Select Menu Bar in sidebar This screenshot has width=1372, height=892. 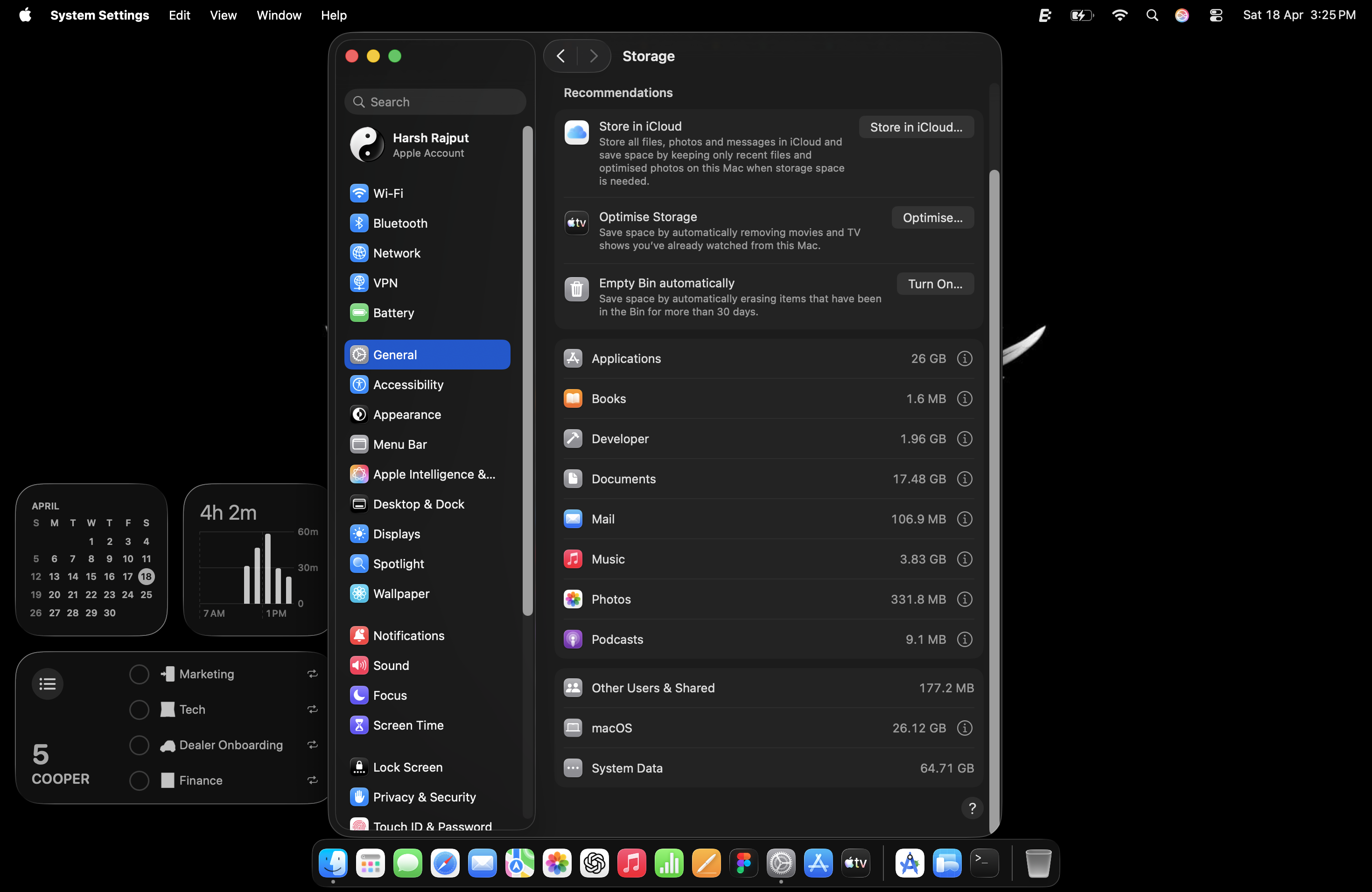point(427,444)
